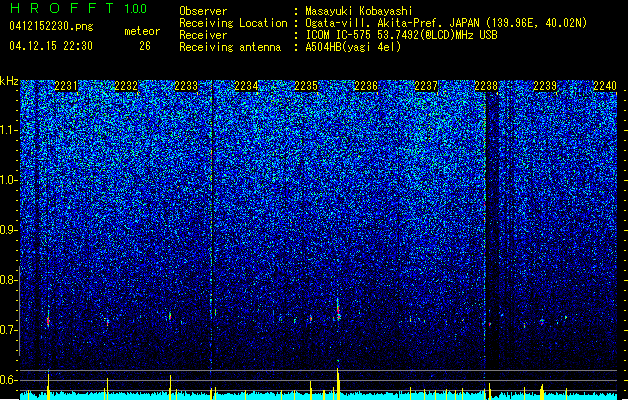629x400 pixels.
Task: Click the 0.7 kHz axis tick label
Action: pos(9,330)
